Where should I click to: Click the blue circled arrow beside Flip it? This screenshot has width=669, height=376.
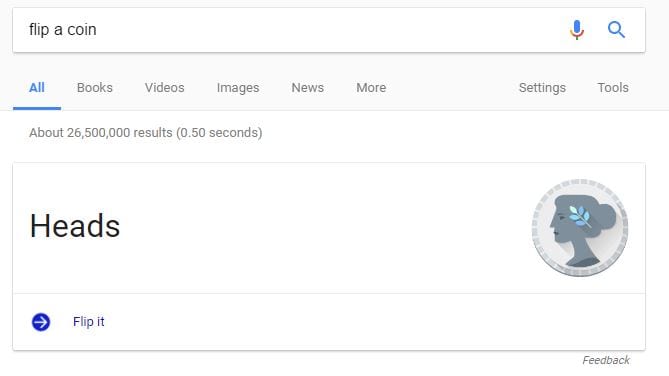coord(41,322)
